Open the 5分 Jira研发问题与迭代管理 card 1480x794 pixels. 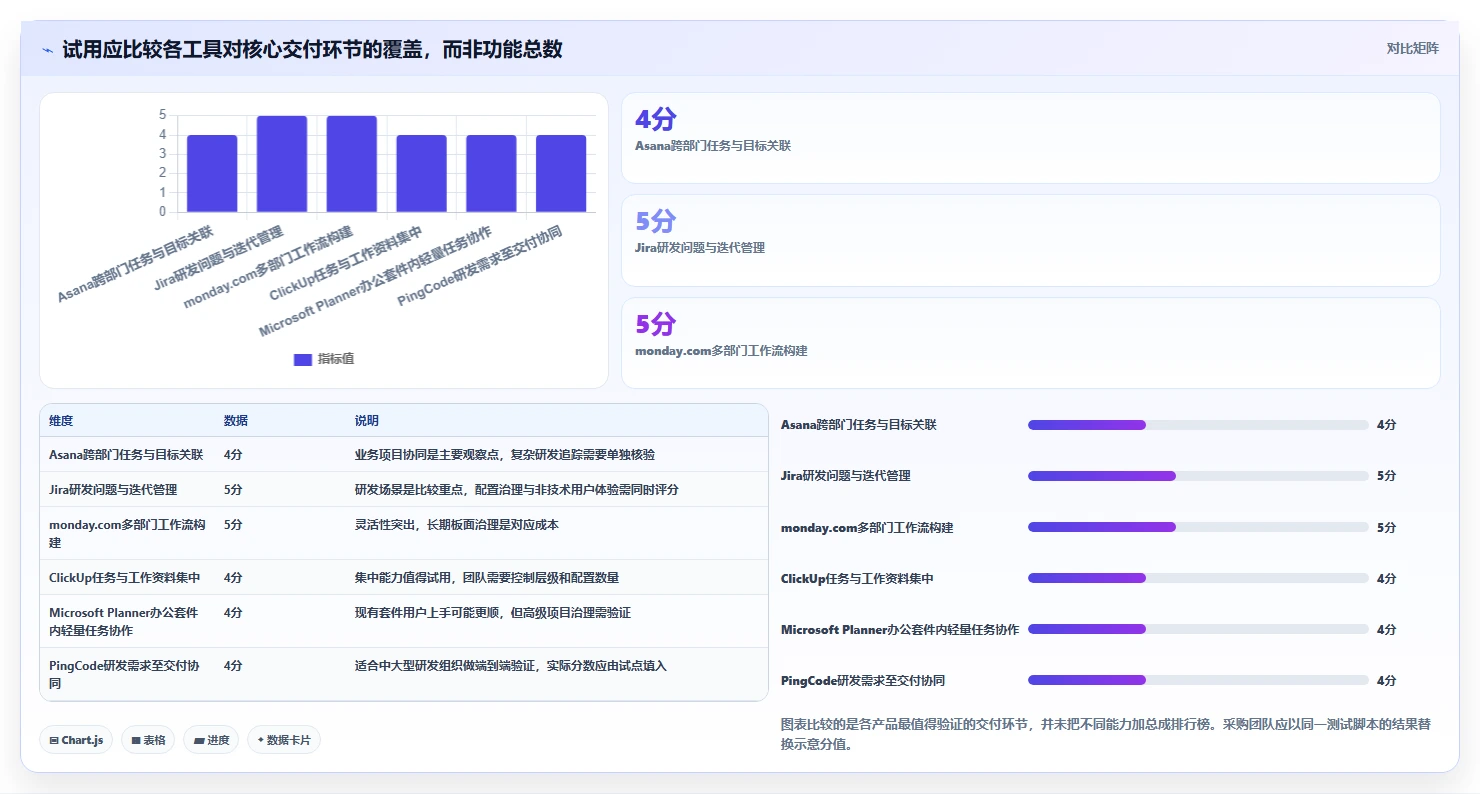point(1031,240)
